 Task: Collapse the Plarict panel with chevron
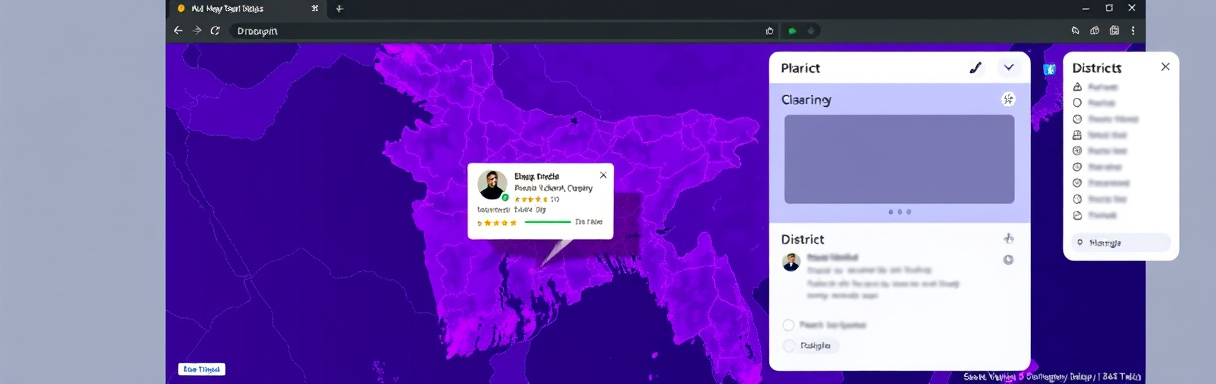[x=1009, y=68]
